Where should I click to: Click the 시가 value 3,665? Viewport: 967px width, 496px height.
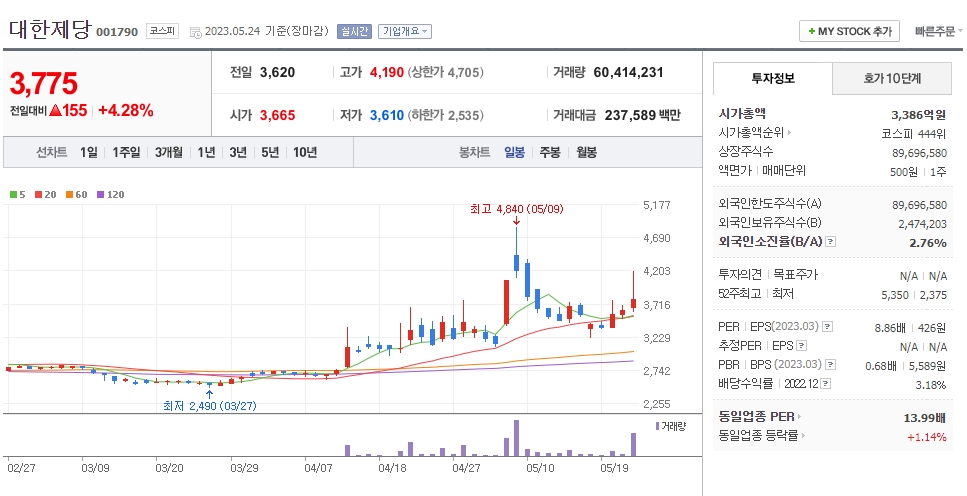pos(278,115)
